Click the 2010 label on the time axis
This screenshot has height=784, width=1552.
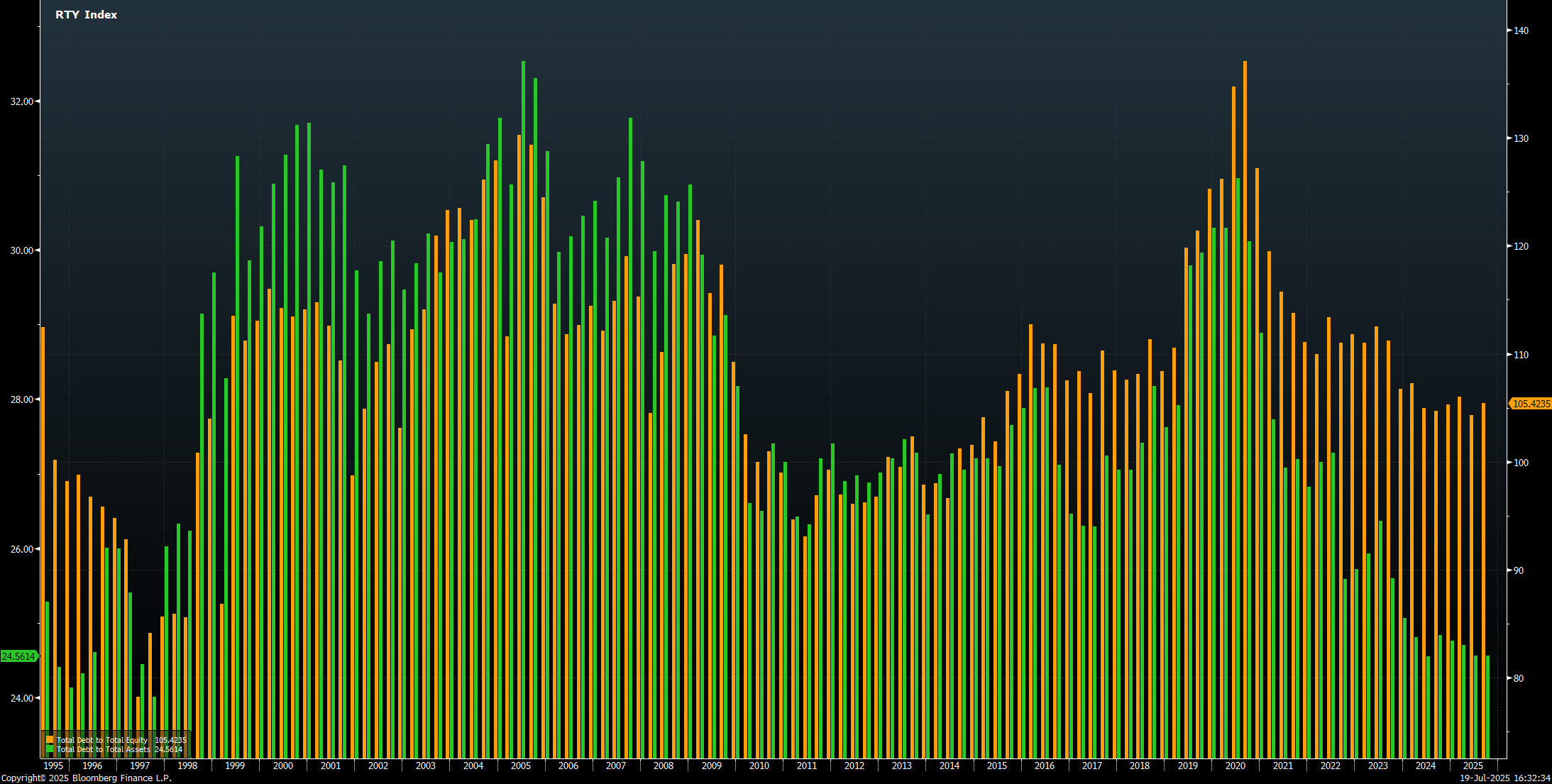[x=759, y=766]
